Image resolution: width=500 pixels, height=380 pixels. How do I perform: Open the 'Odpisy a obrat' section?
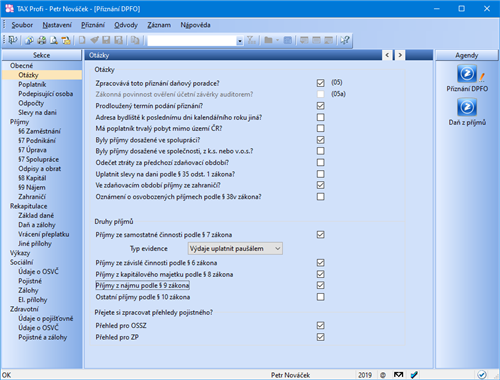40,169
